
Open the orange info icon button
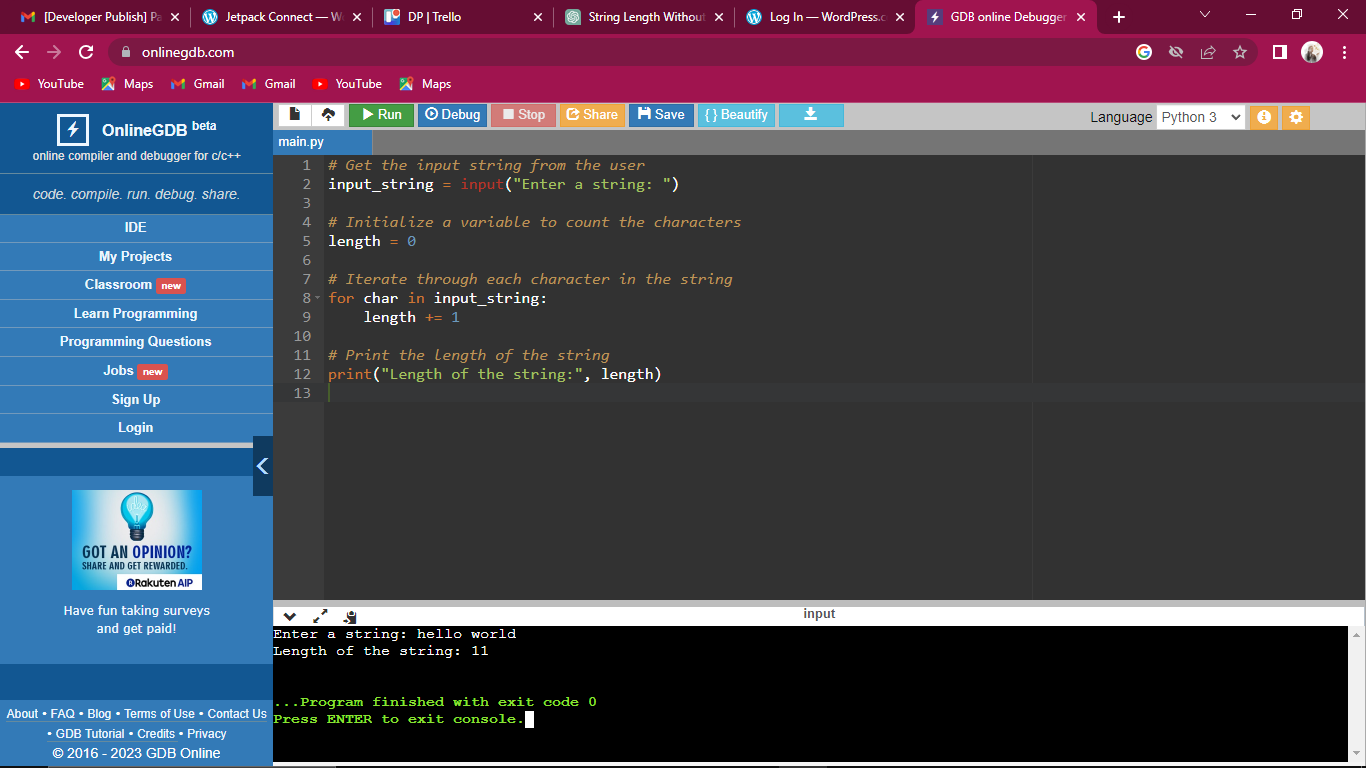tap(1263, 117)
